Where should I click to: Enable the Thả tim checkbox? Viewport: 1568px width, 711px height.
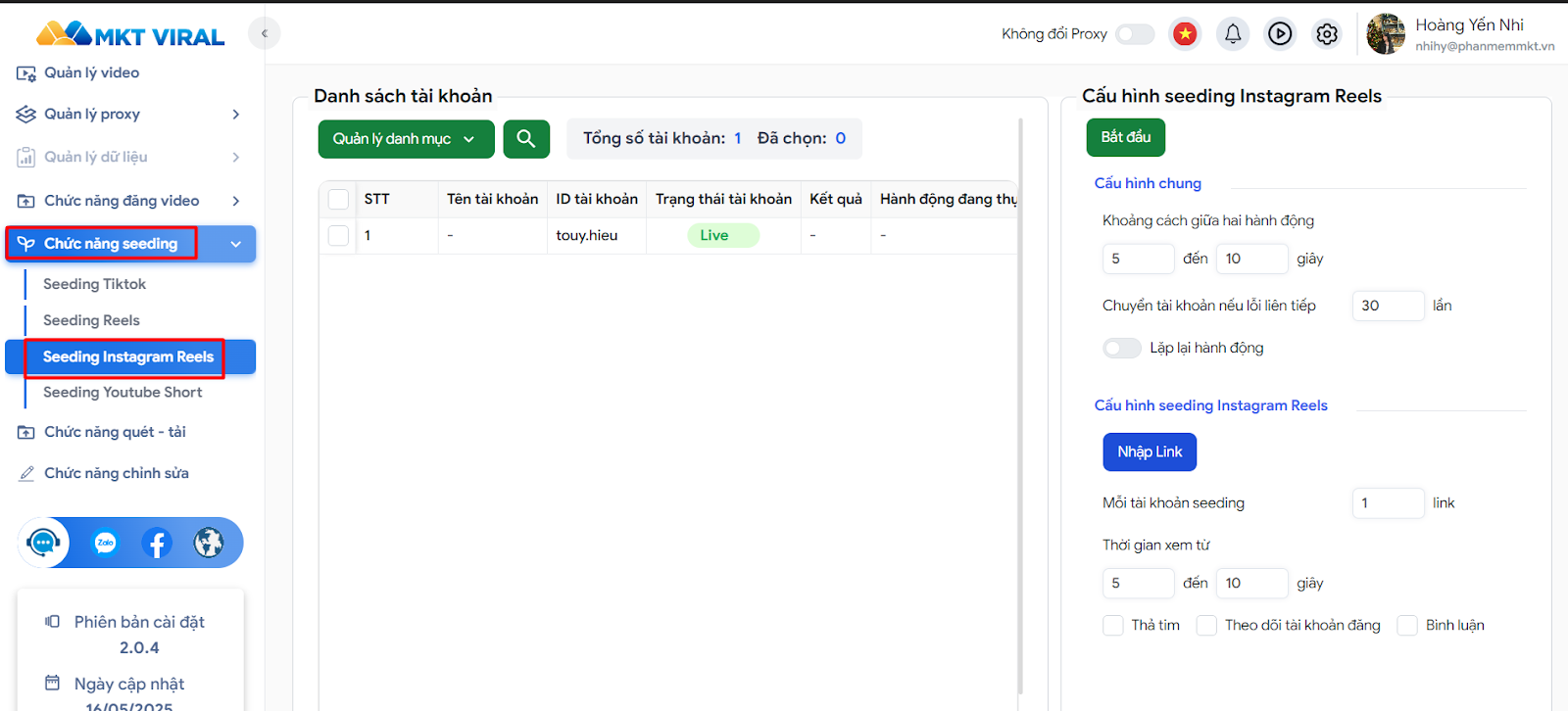point(1113,626)
